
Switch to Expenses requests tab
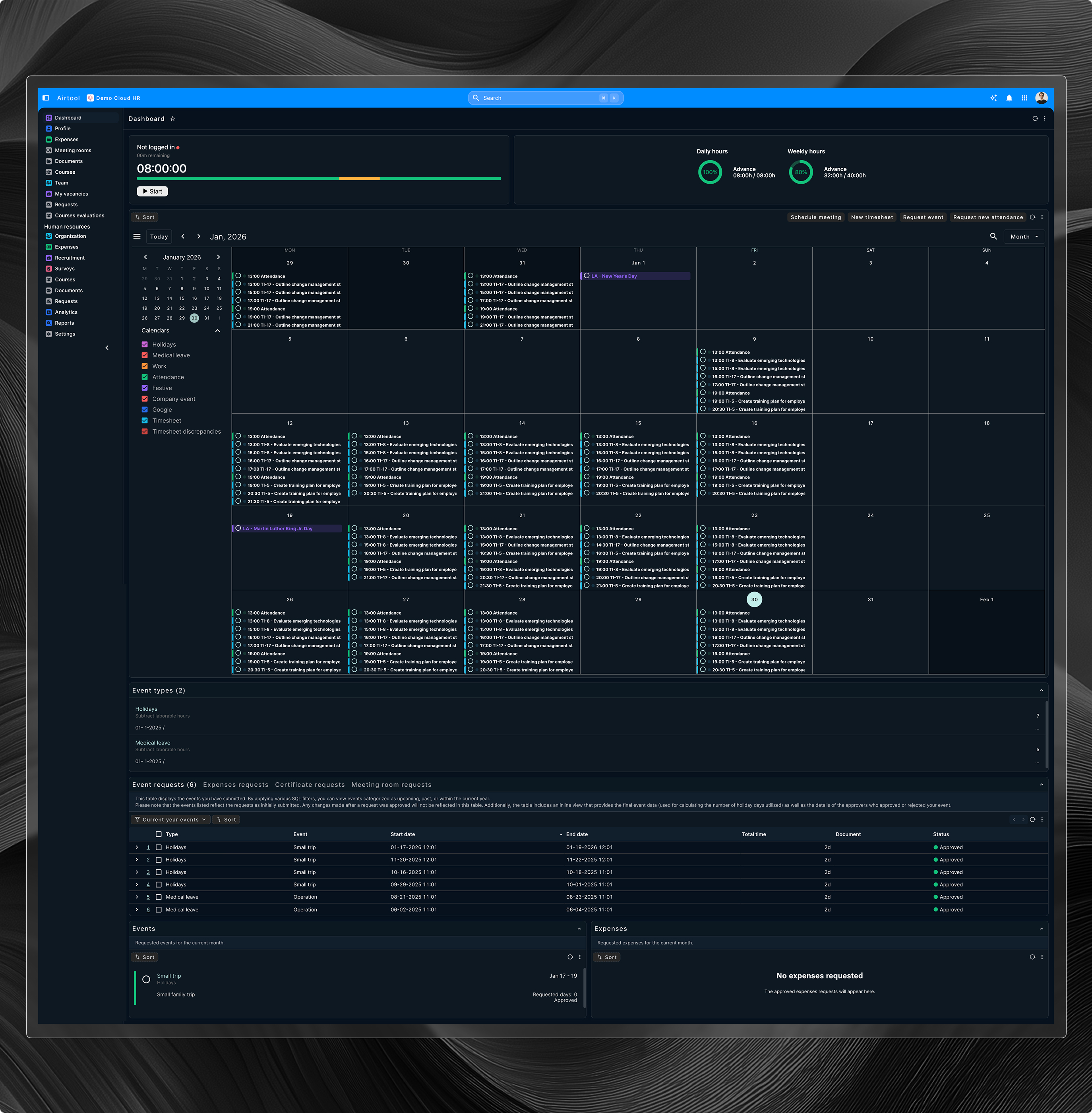coord(235,784)
